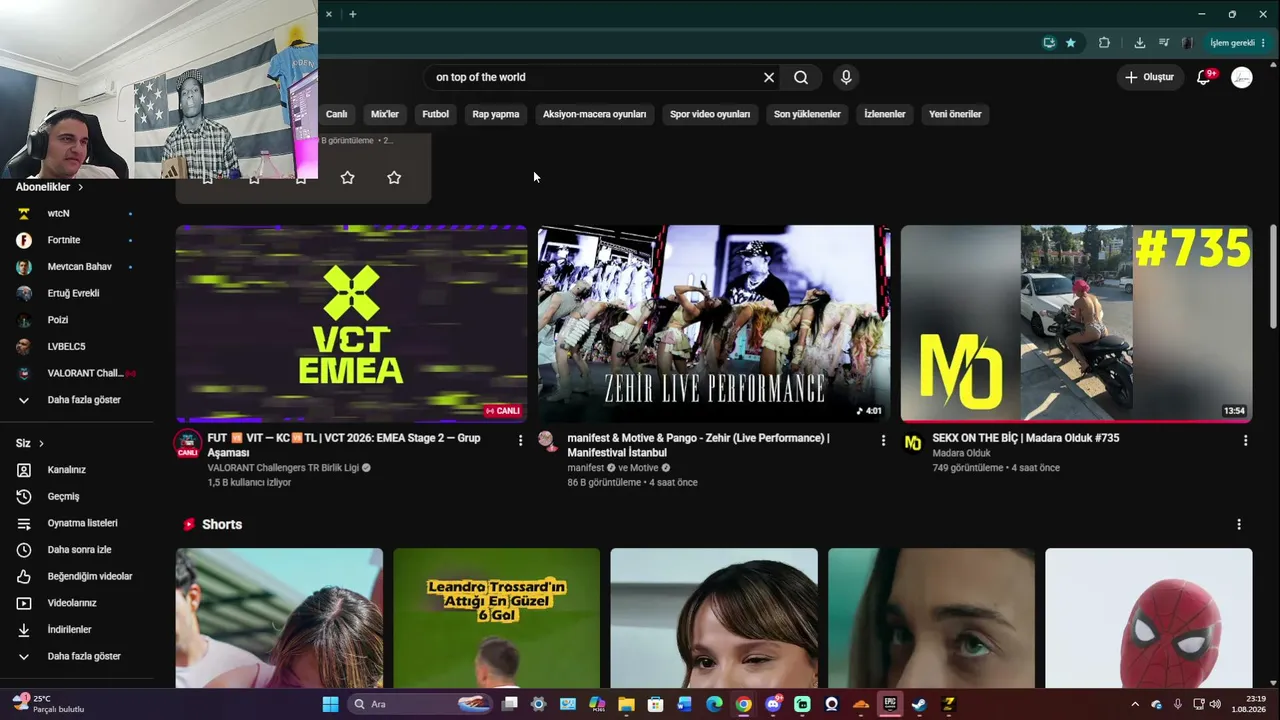Click the install app icon in address bar

[x=1049, y=43]
